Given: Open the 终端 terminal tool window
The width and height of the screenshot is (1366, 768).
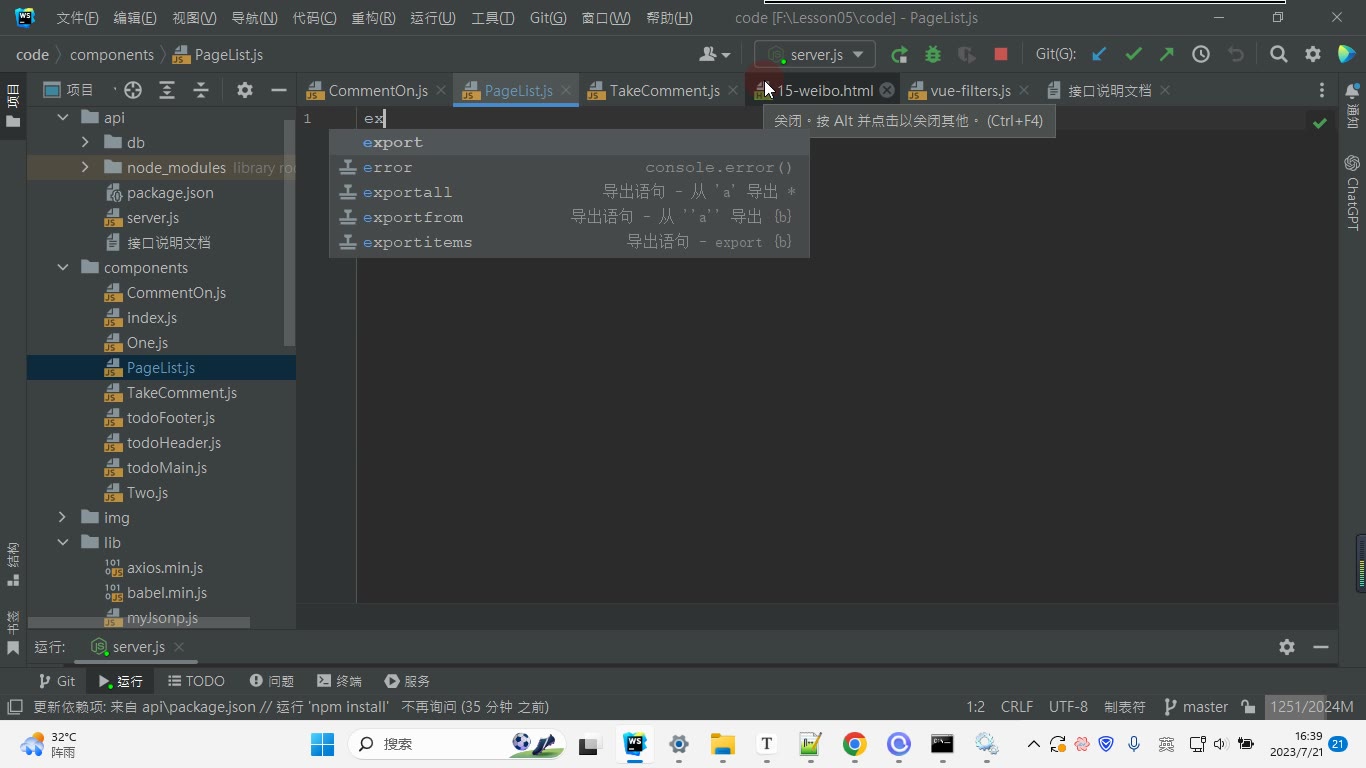Looking at the screenshot, I should tap(339, 681).
